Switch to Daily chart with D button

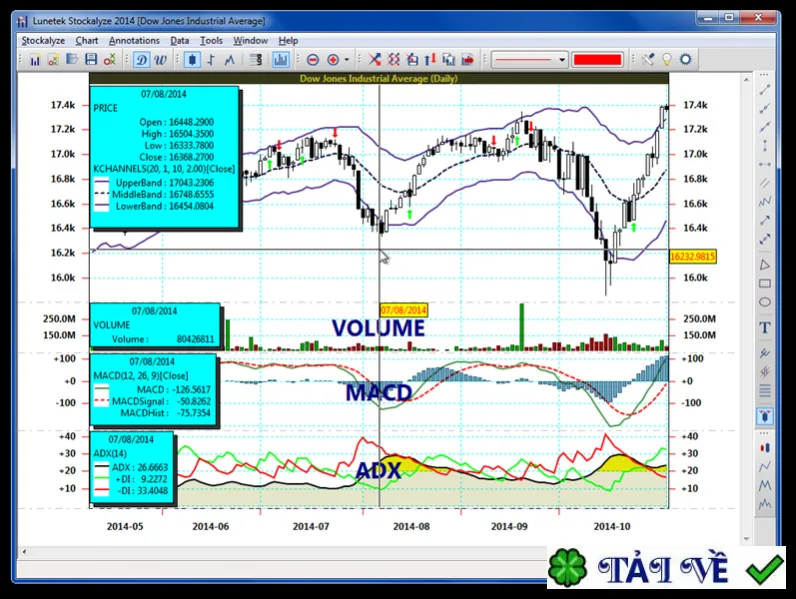pyautogui.click(x=141, y=60)
